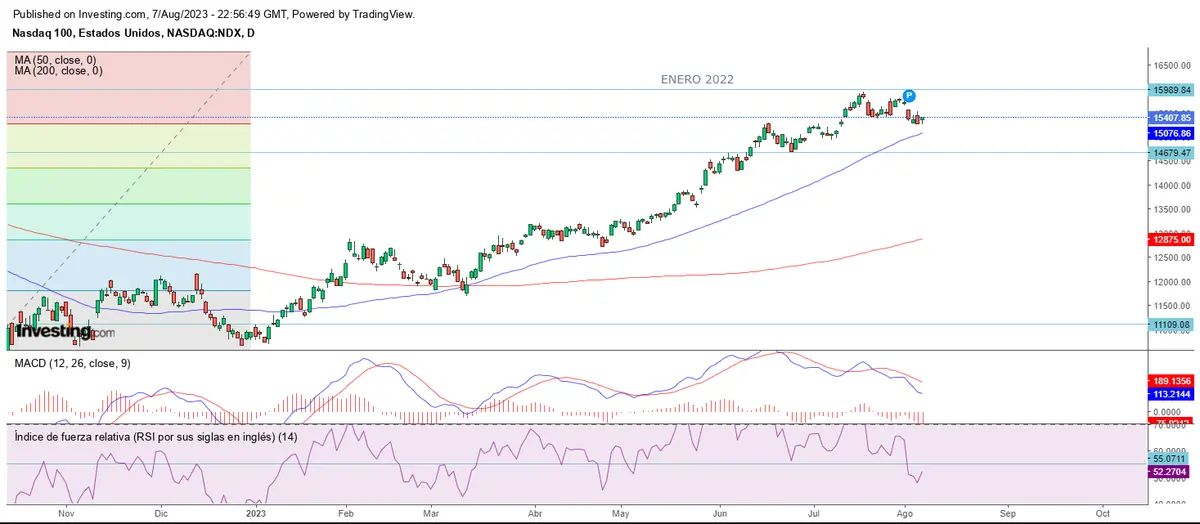Screen dimensions: 1200x524
Task: Click the 52.2704 RSI value tag
Action: coord(1171,471)
